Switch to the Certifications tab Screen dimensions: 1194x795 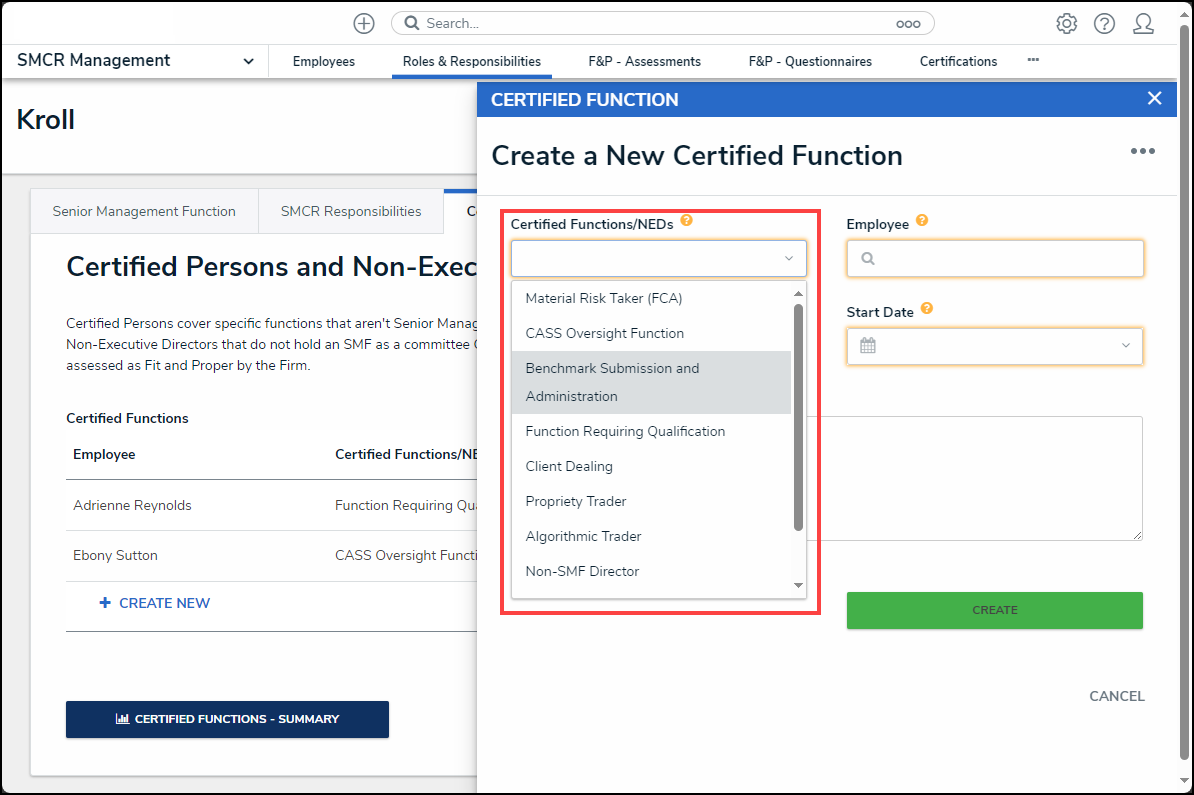tap(958, 62)
